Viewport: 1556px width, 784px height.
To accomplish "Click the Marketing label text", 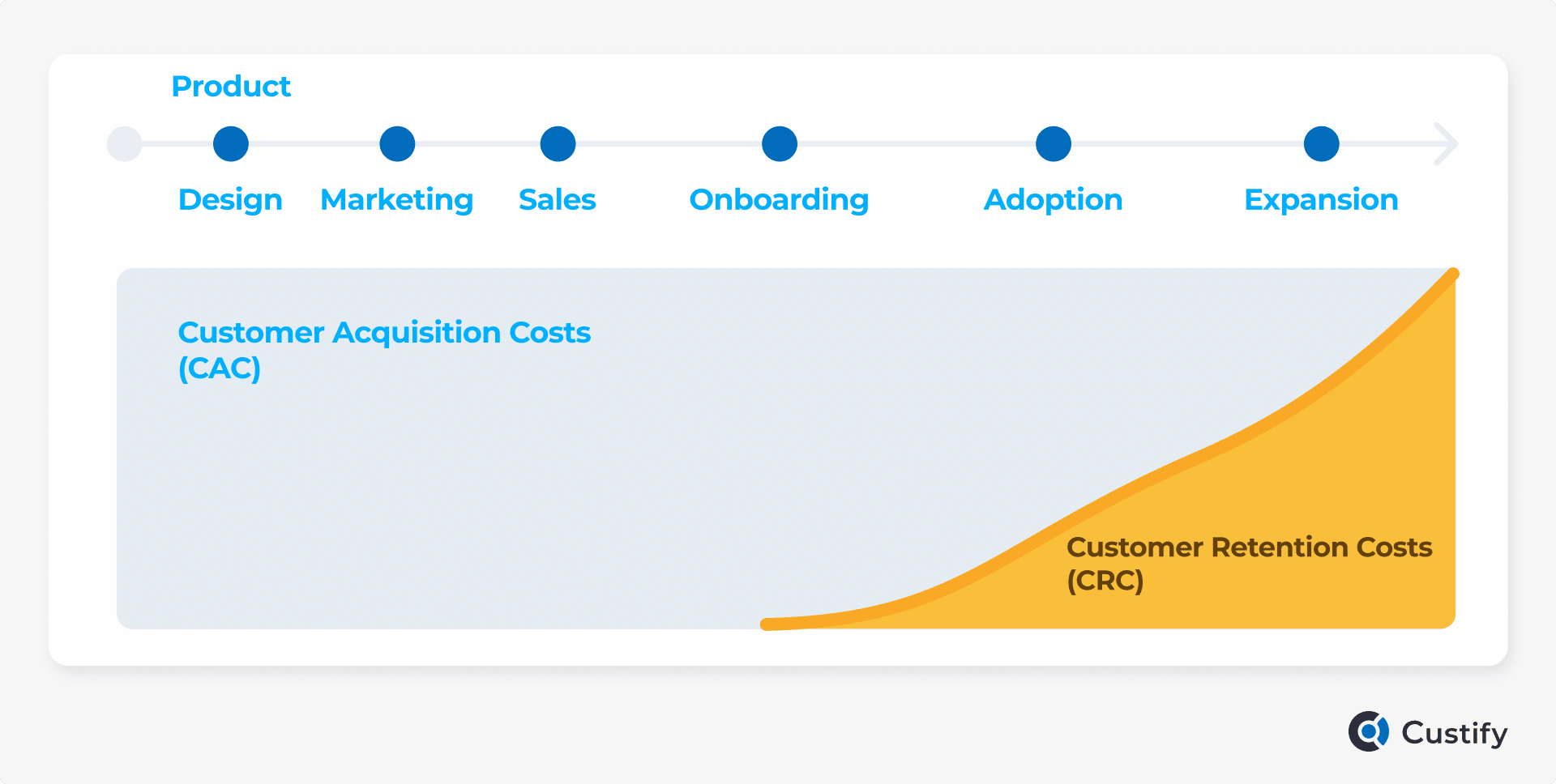I will coord(397,200).
